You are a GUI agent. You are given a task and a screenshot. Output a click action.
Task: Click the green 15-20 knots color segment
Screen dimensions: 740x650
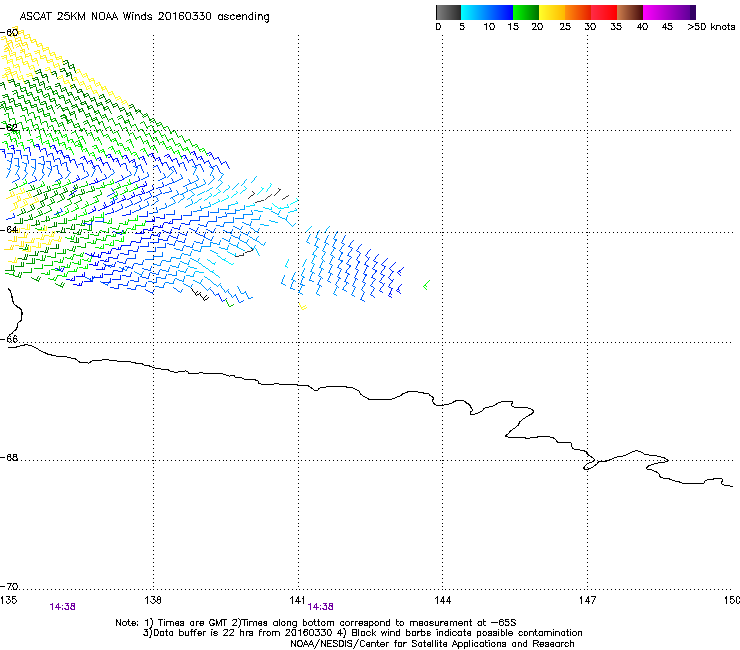(526, 12)
